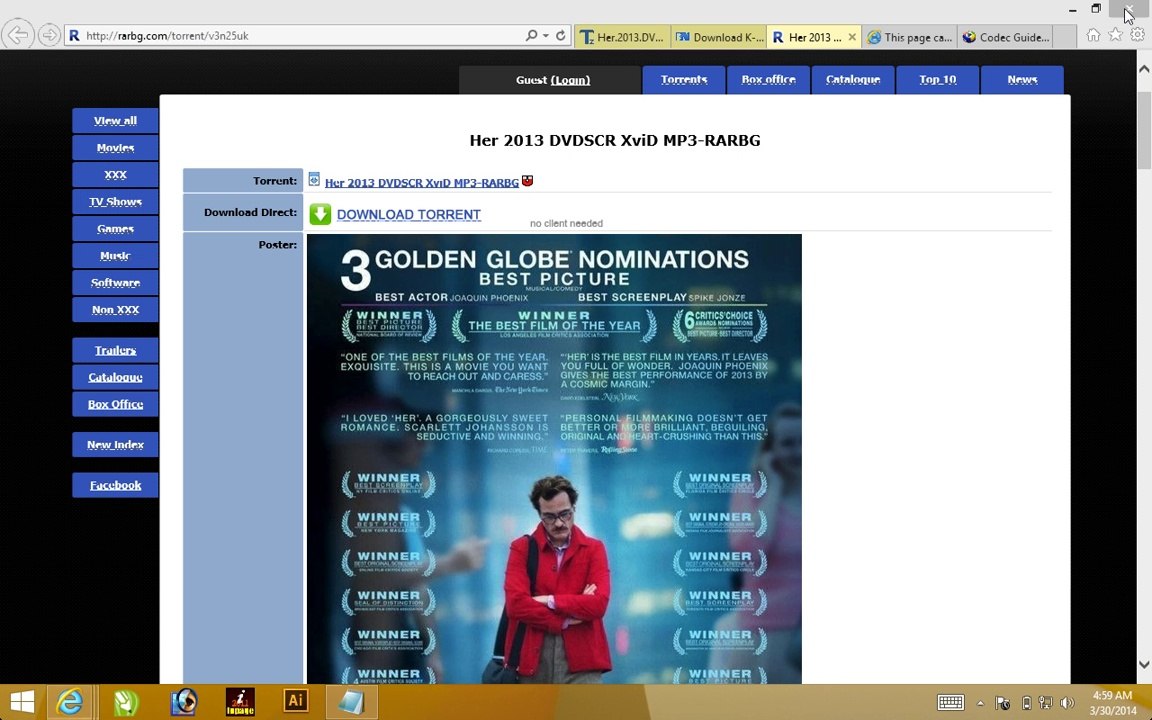Open browser Tools gear icon
Viewport: 1152px width, 720px height.
tap(1137, 35)
